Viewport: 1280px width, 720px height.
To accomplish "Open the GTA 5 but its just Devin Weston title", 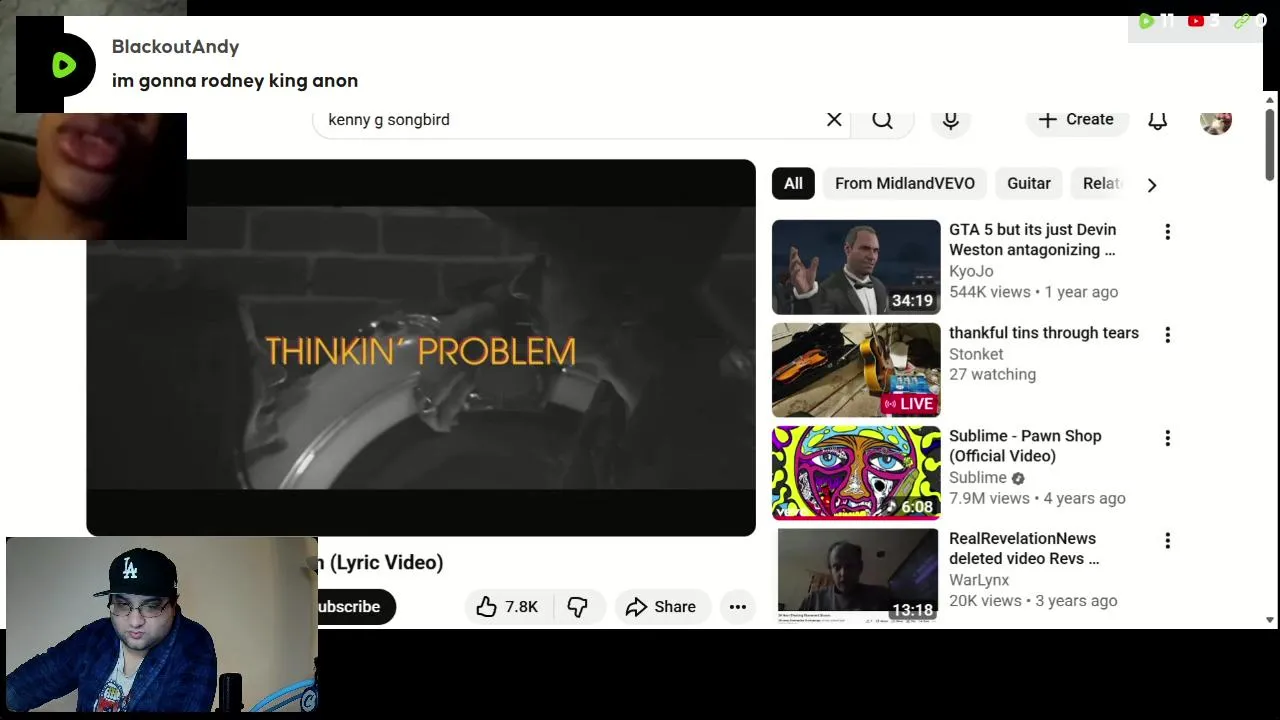I will point(1033,240).
